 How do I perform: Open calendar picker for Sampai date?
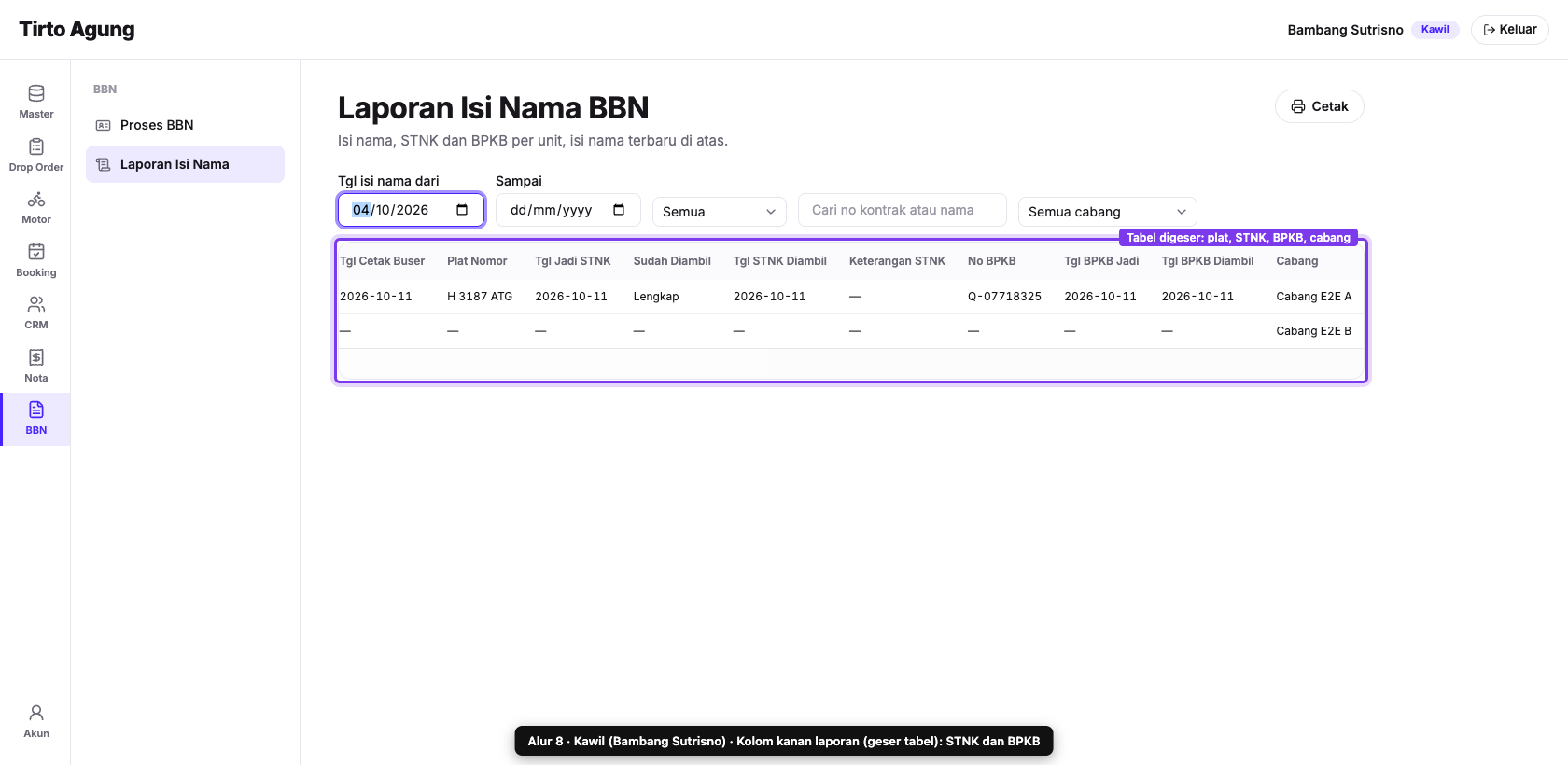[x=619, y=210]
